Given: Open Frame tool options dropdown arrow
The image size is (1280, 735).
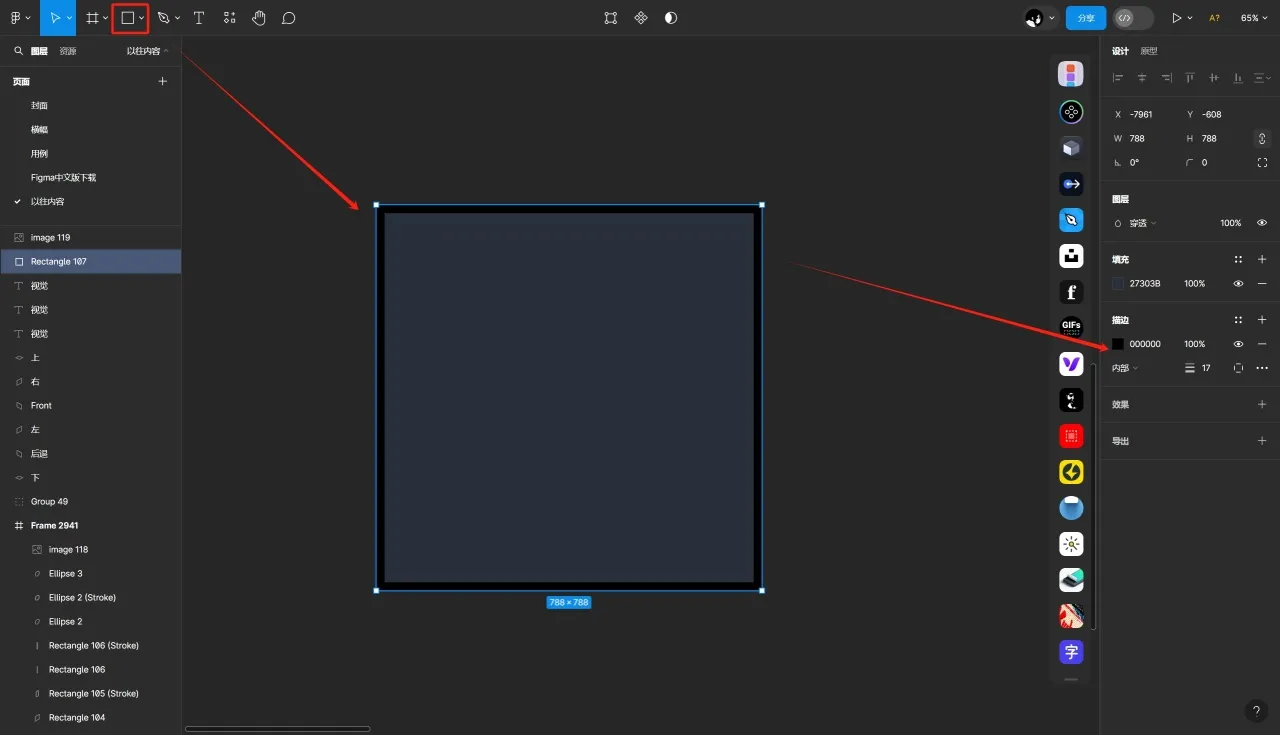Looking at the screenshot, I should coord(106,18).
